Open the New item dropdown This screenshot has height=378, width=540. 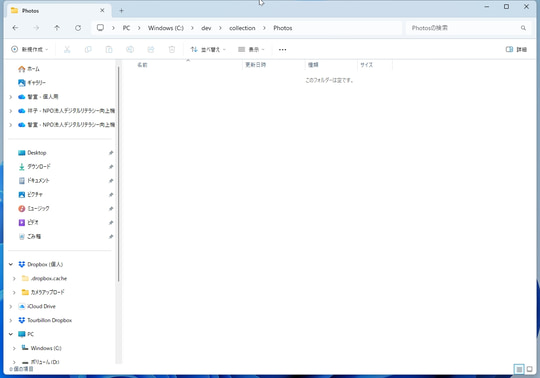point(30,50)
